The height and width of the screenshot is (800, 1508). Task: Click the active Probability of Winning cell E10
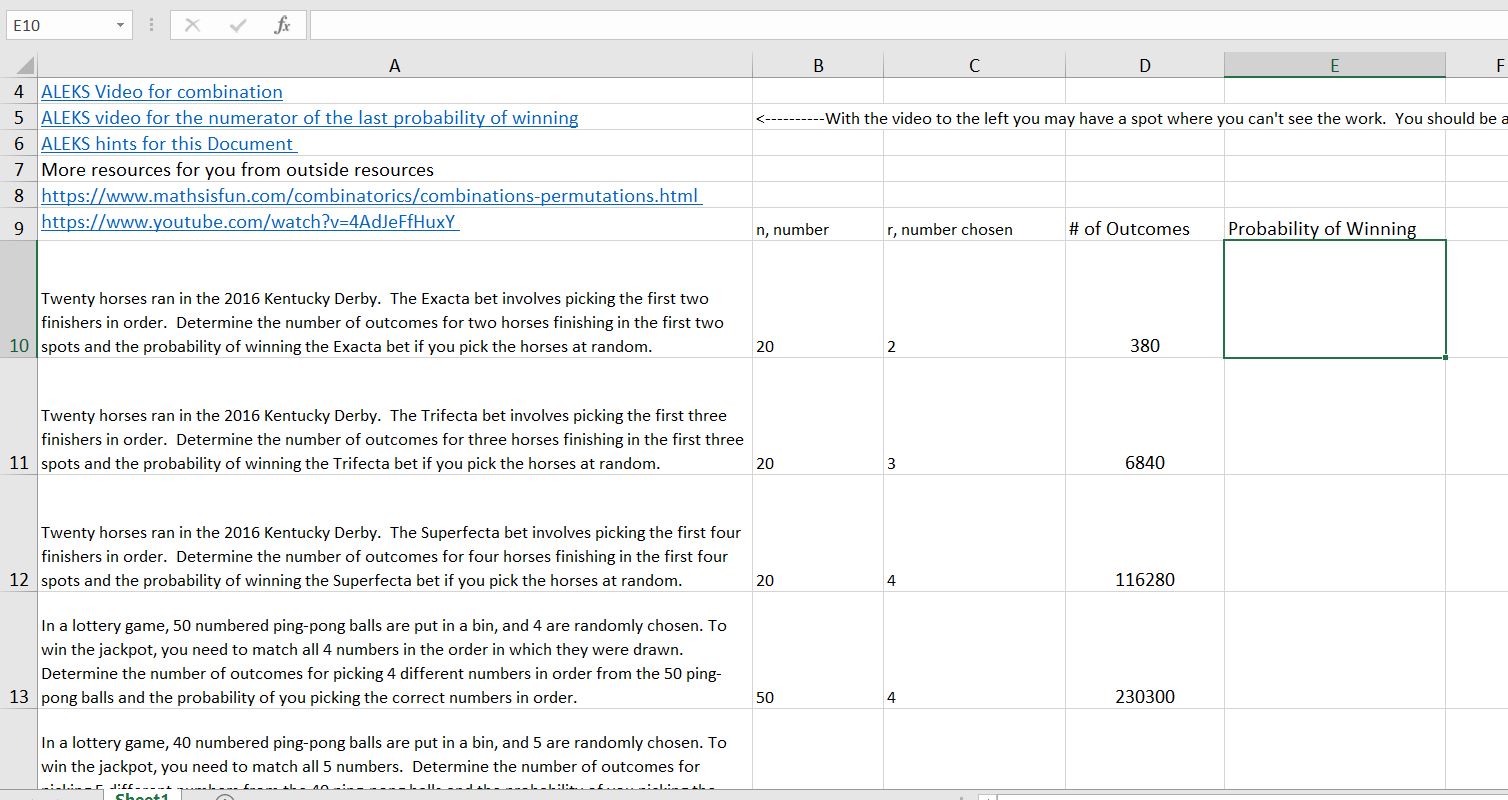click(1334, 299)
